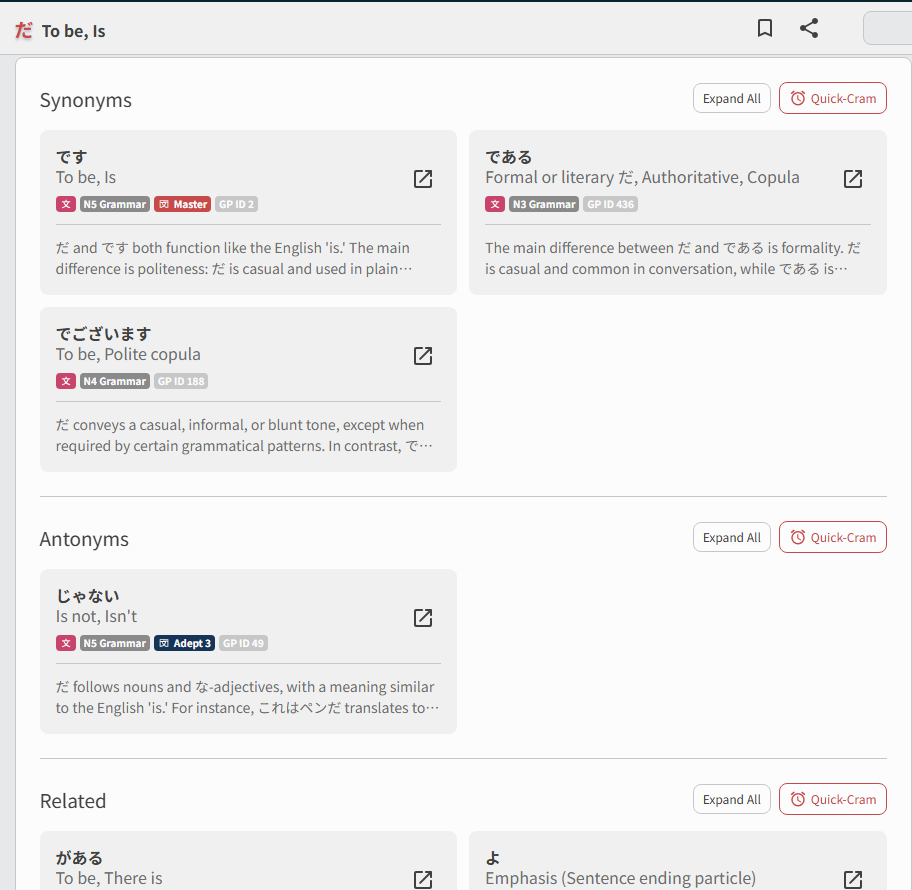Click the Master badge on です card
This screenshot has width=912, height=890.
(182, 204)
